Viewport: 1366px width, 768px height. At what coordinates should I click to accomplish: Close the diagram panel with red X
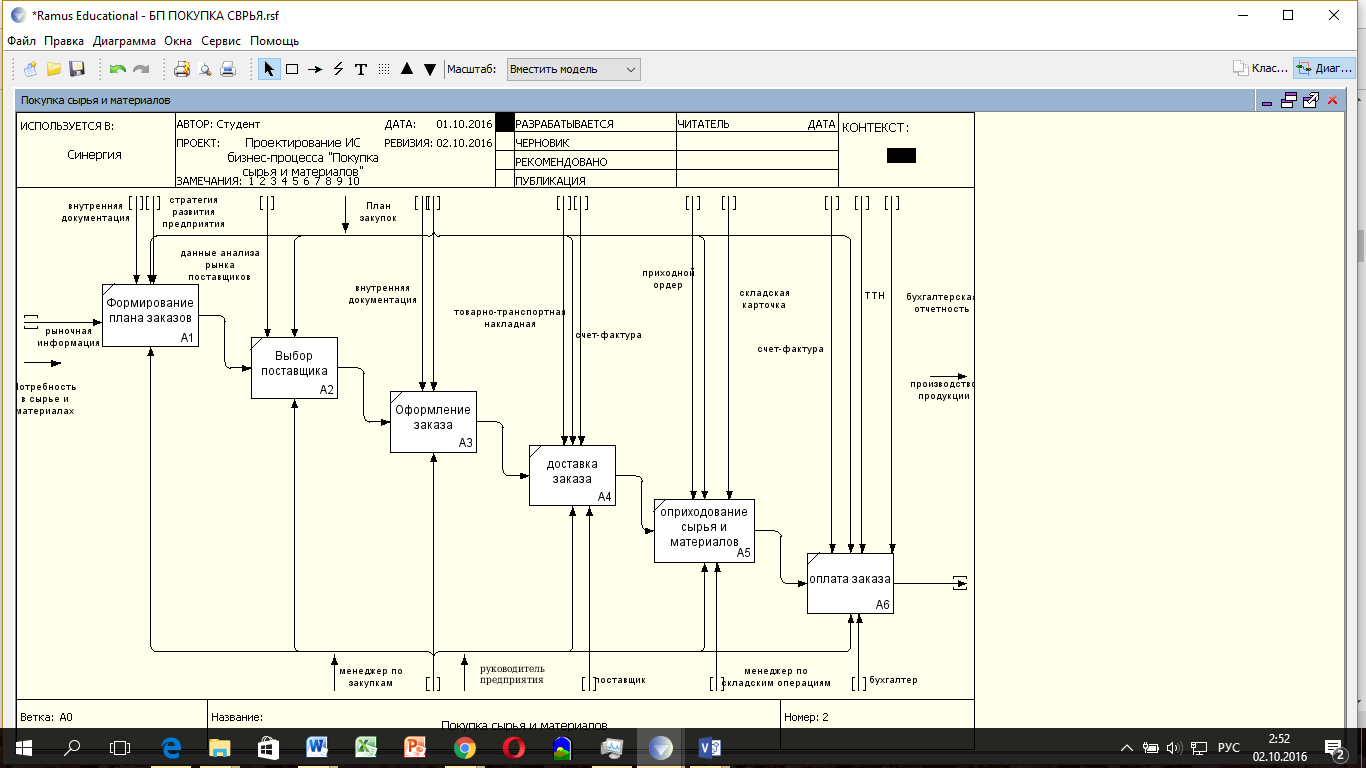[x=1331, y=100]
